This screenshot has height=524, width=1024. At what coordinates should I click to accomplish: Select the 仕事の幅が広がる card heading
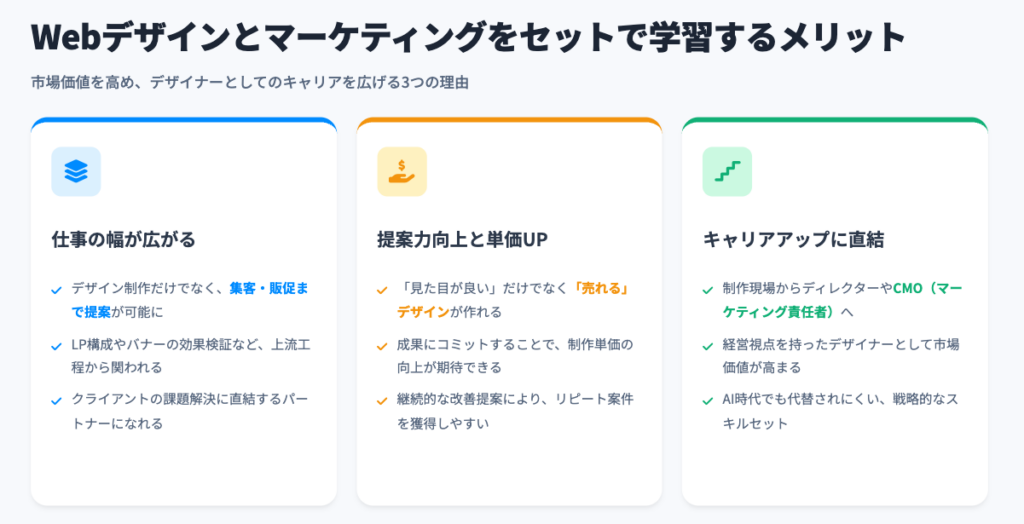[123, 240]
